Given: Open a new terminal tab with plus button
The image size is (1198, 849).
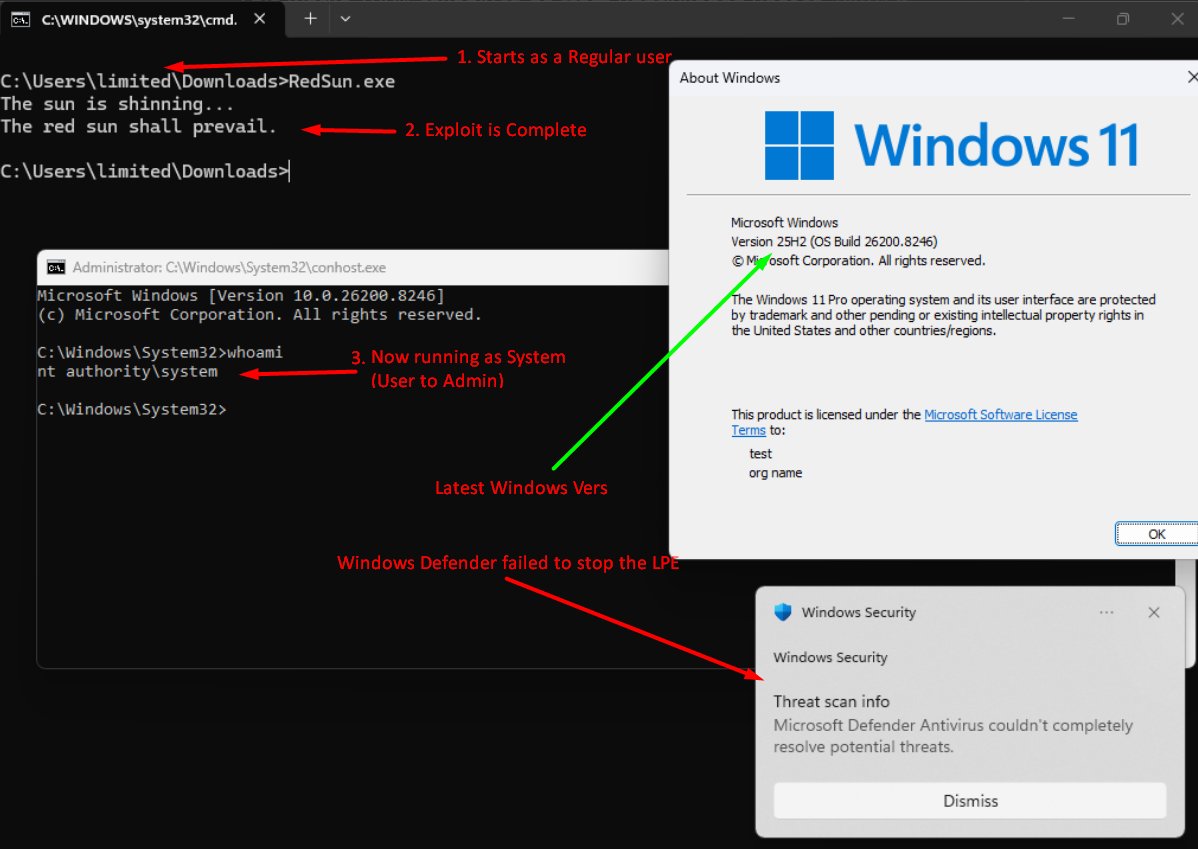Looking at the screenshot, I should point(310,19).
